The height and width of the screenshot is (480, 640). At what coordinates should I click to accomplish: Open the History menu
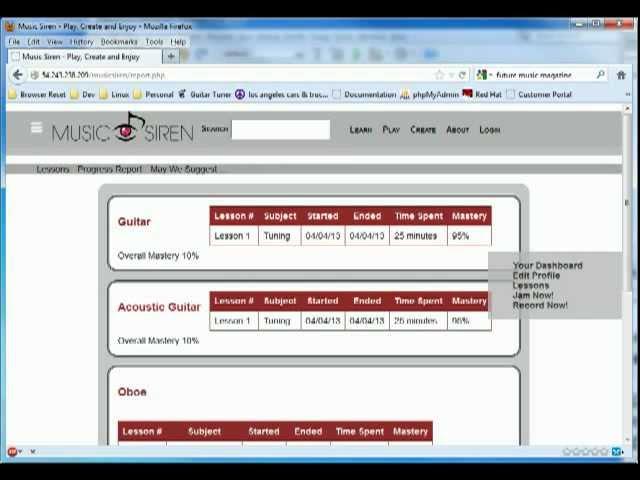[82, 42]
